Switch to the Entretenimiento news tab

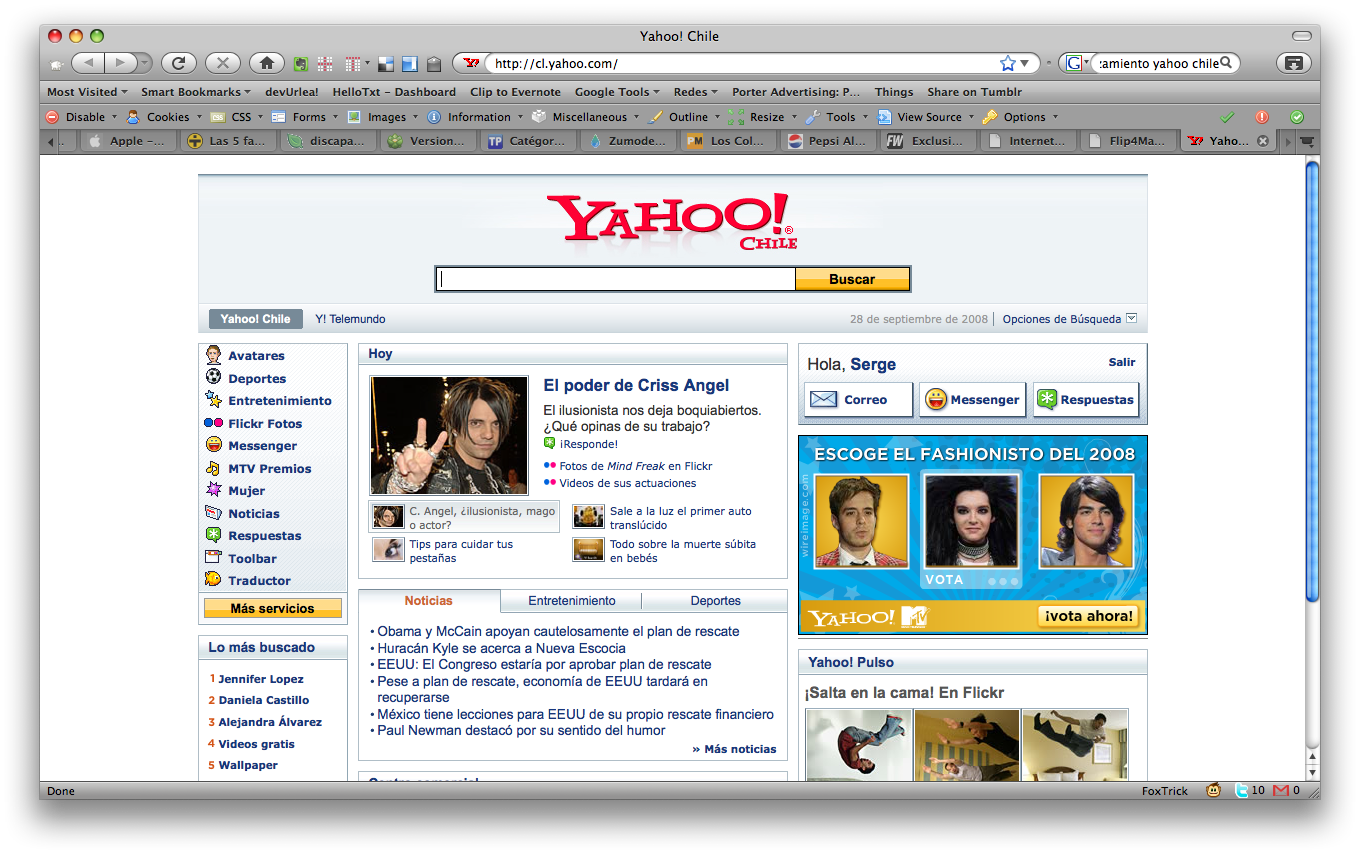572,601
